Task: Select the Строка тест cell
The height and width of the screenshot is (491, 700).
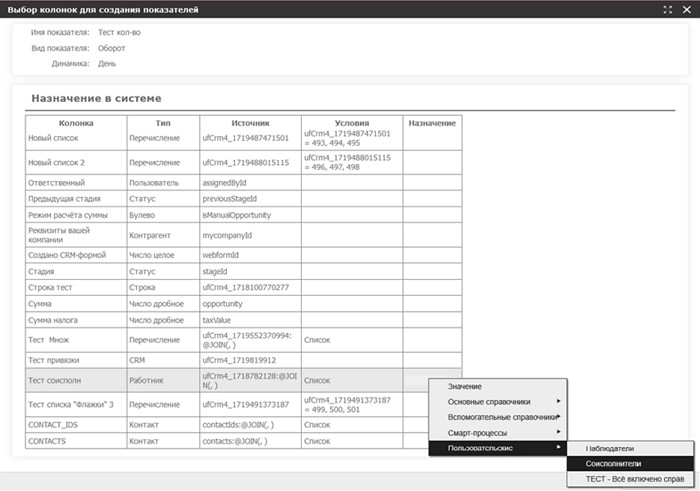Action: click(x=76, y=287)
